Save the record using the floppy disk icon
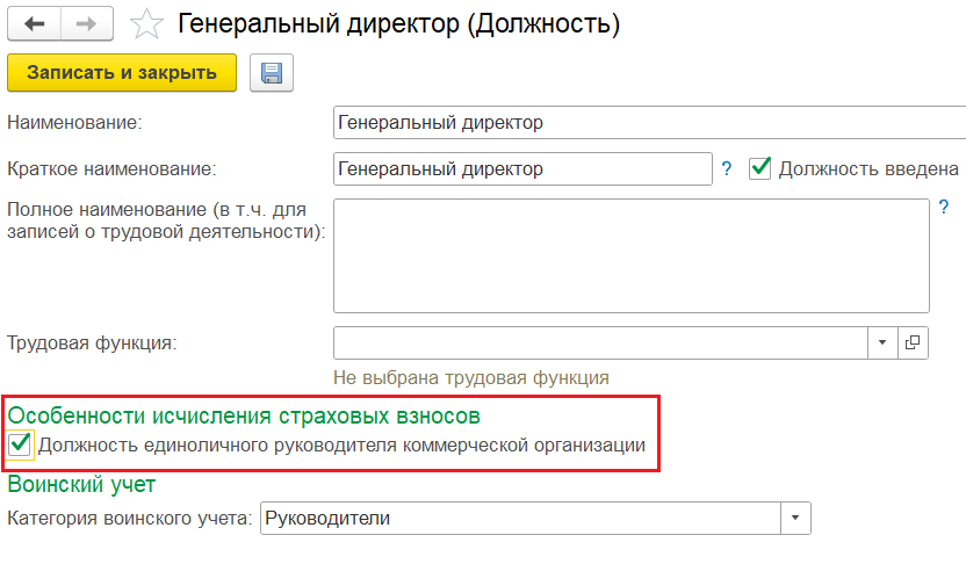The height and width of the screenshot is (564, 966). pyautogui.click(x=271, y=73)
